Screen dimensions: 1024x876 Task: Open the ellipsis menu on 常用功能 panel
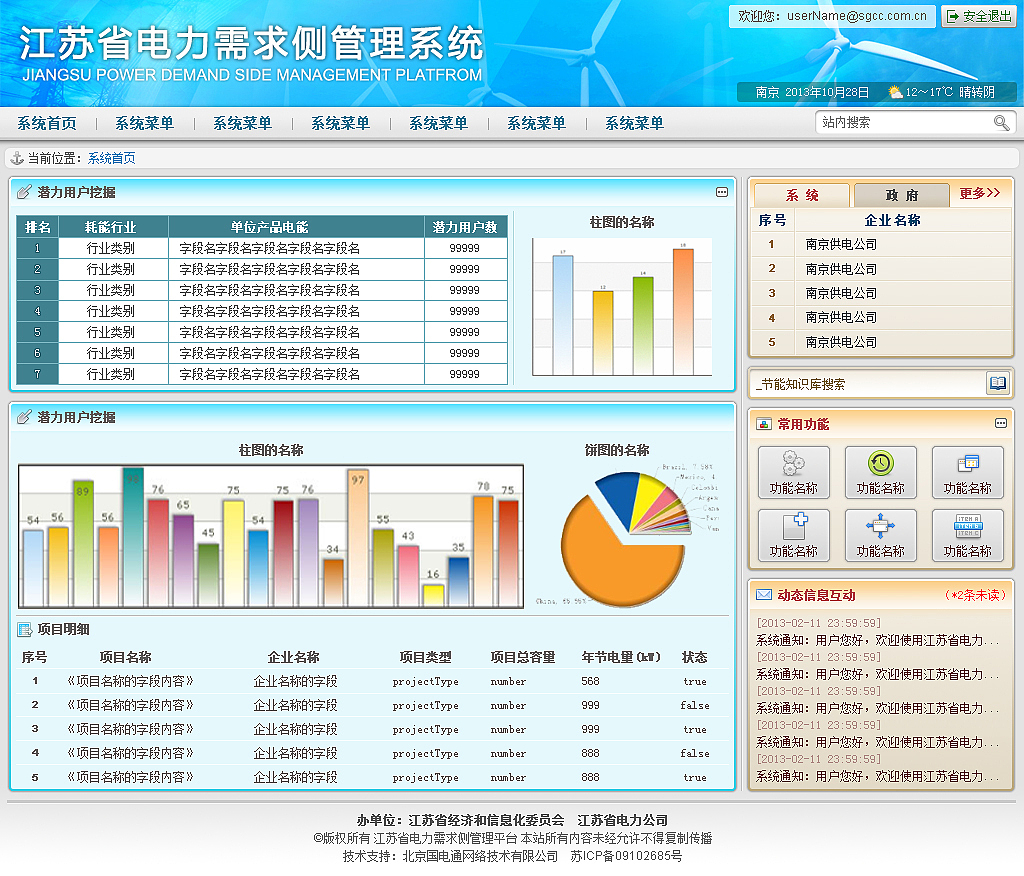1000,423
